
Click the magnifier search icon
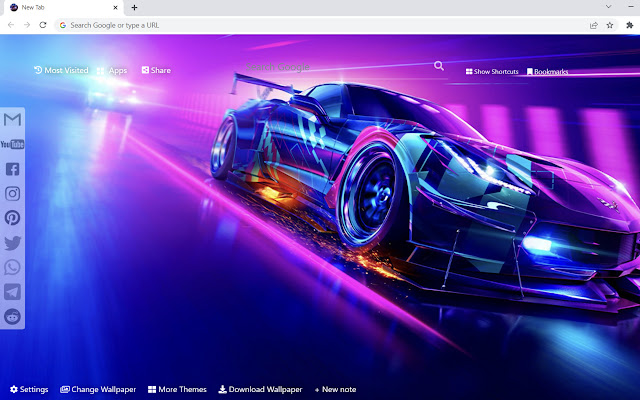(439, 66)
